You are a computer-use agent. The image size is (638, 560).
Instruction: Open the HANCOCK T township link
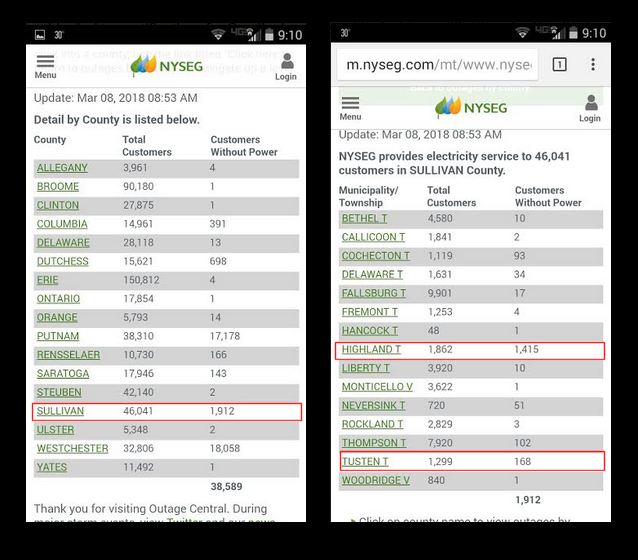(x=369, y=331)
